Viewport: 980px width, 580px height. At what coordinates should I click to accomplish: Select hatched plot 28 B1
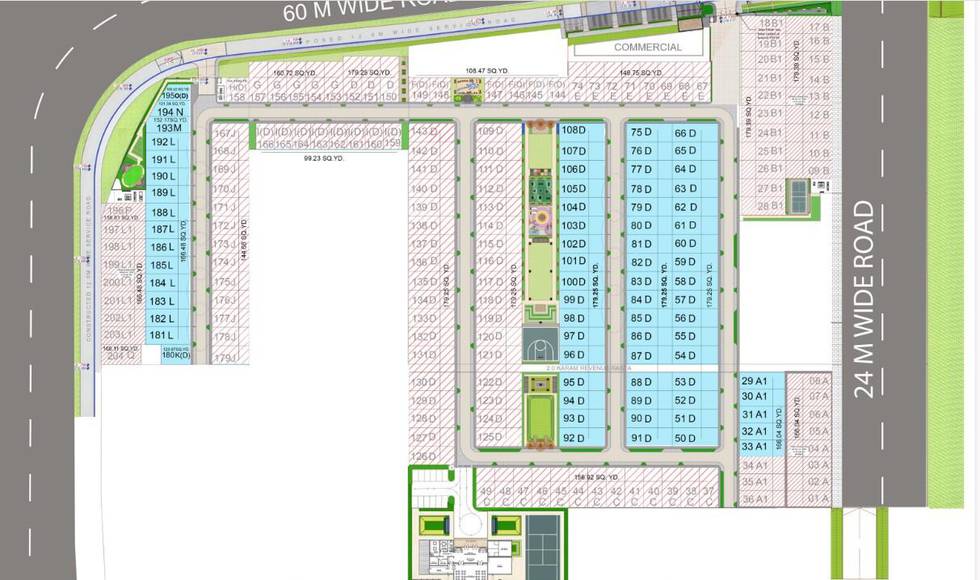(764, 206)
